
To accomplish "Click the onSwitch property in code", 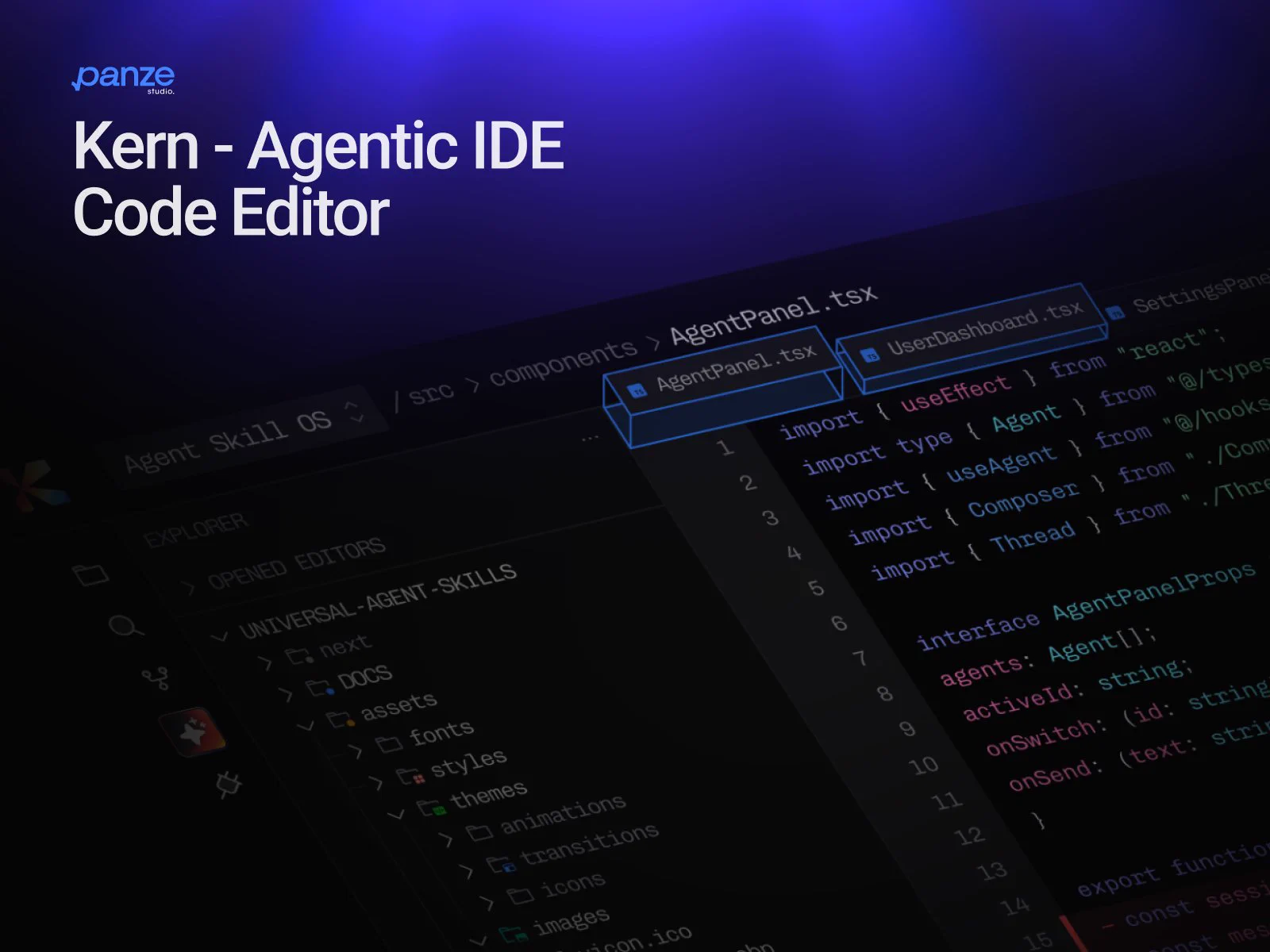I will [x=1043, y=738].
